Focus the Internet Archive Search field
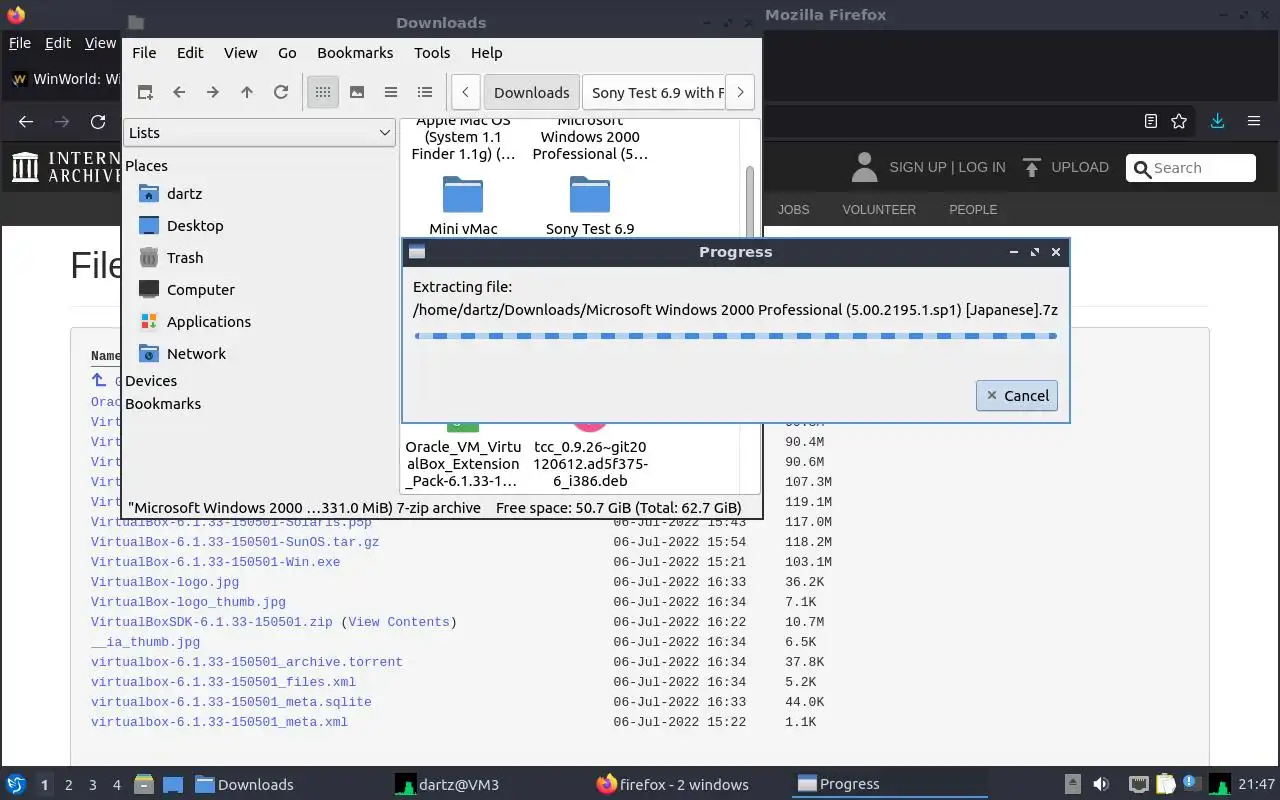1280x800 pixels. [1190, 168]
